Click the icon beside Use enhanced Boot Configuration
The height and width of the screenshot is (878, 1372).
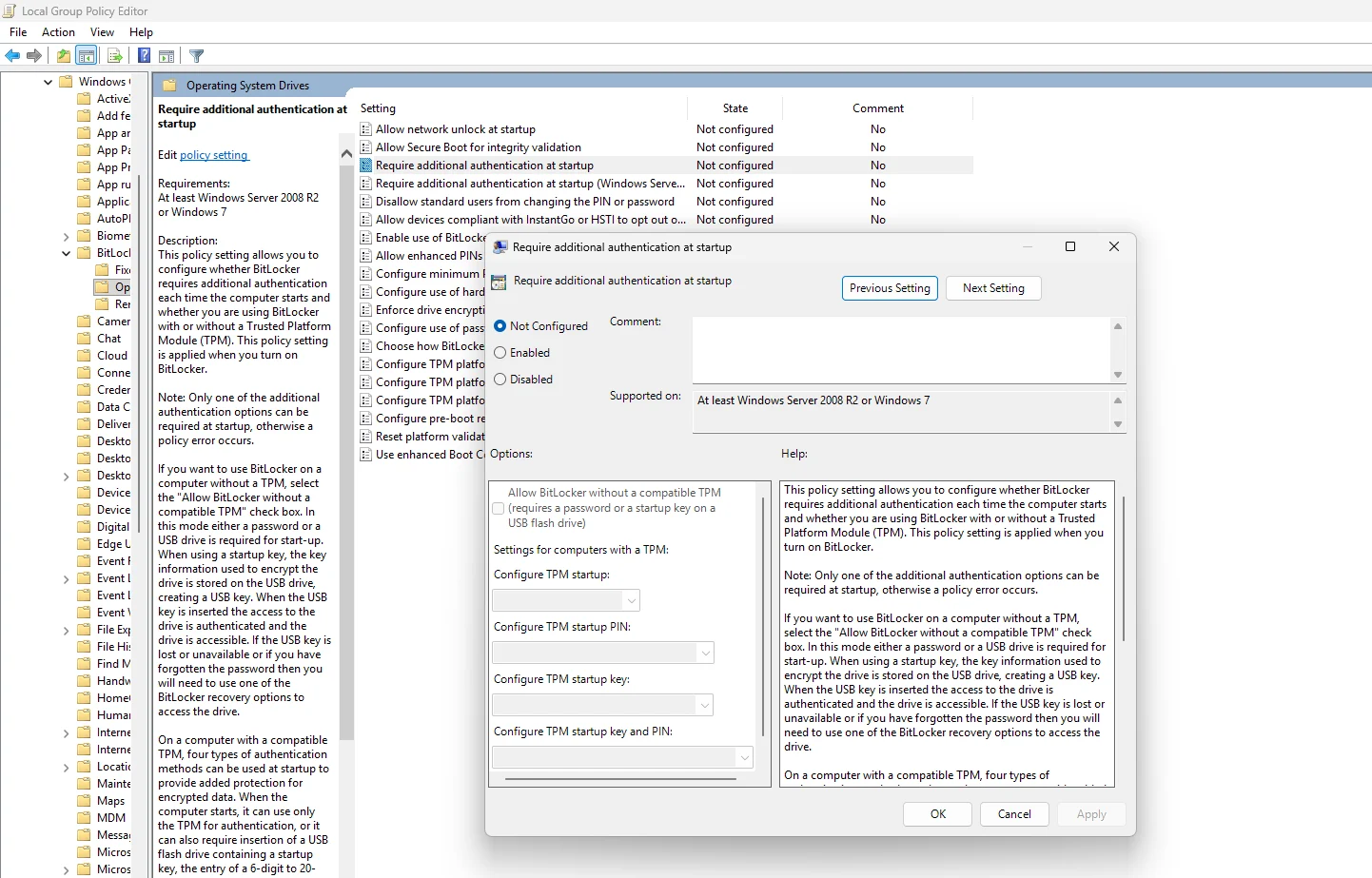[x=366, y=455]
